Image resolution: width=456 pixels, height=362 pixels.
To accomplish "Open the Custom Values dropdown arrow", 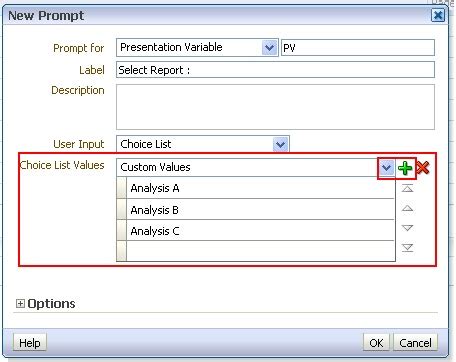I will point(386,168).
